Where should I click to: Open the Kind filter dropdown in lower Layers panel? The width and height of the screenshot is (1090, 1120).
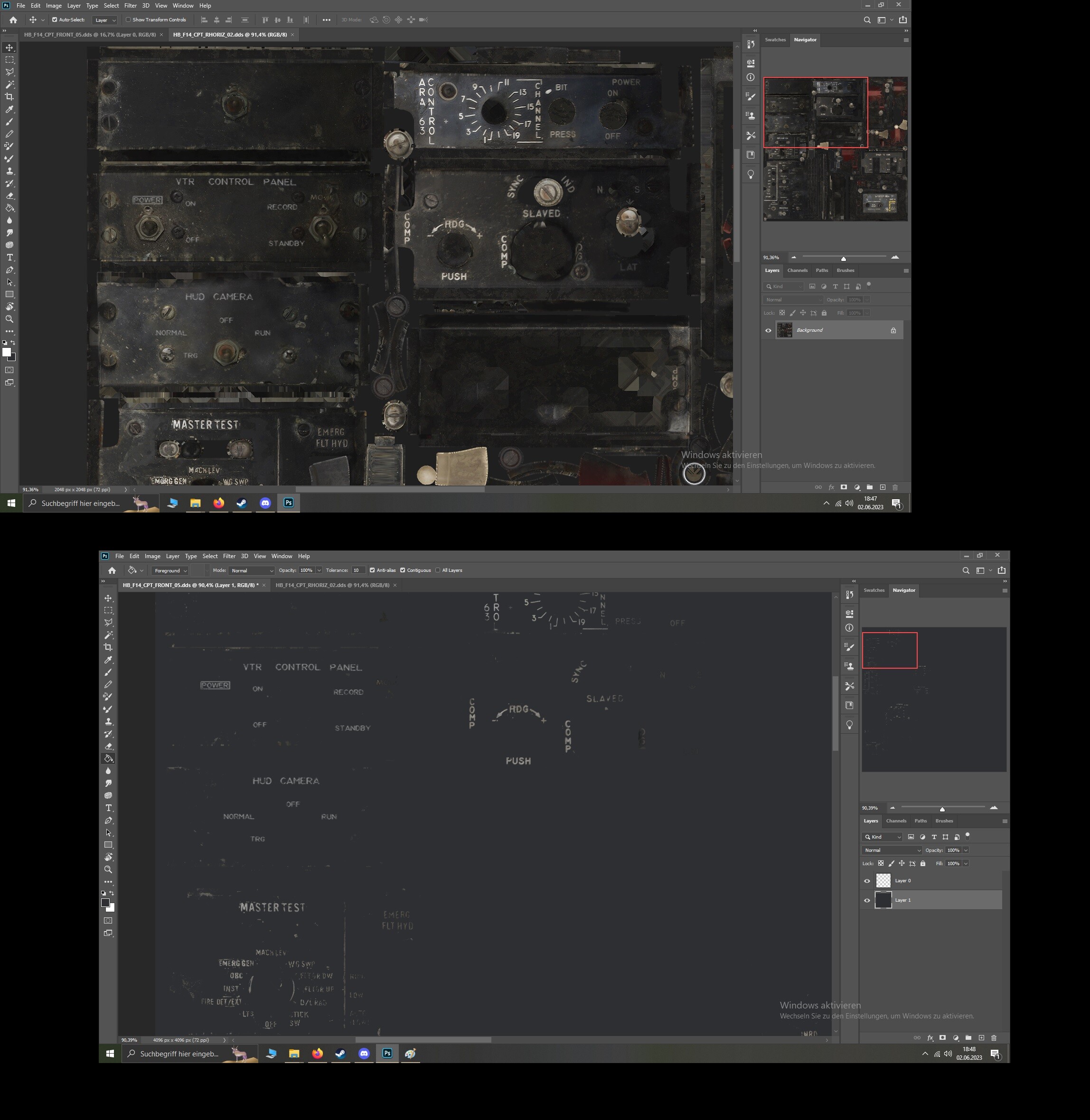[x=883, y=837]
